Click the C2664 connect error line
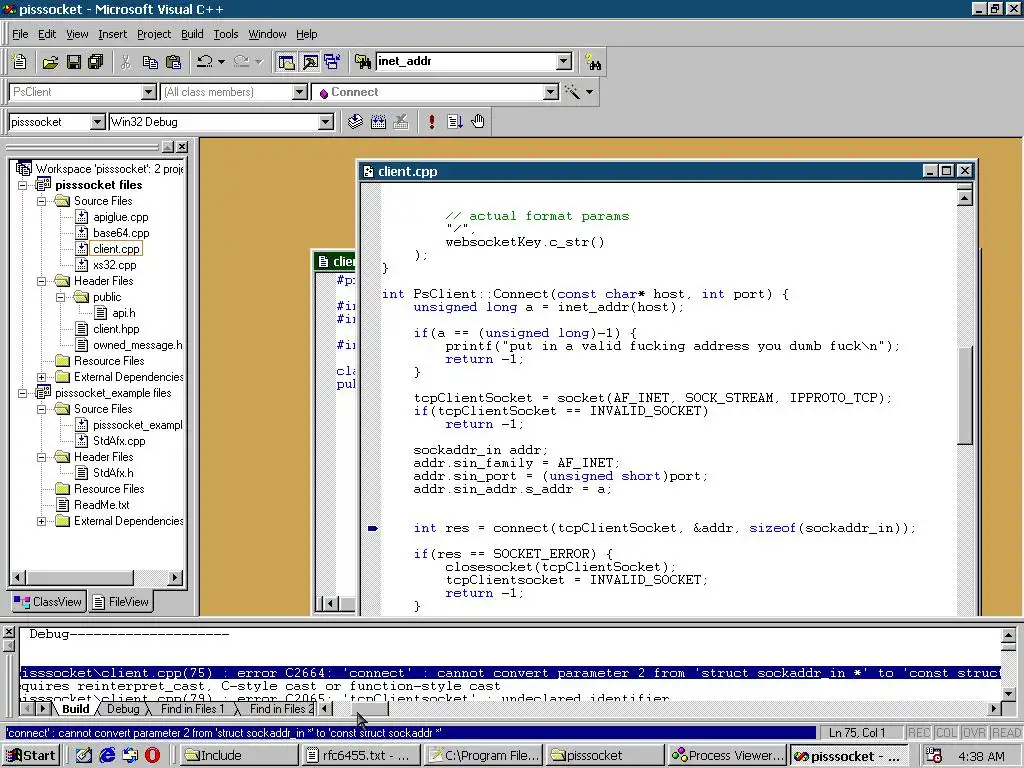 (510, 673)
